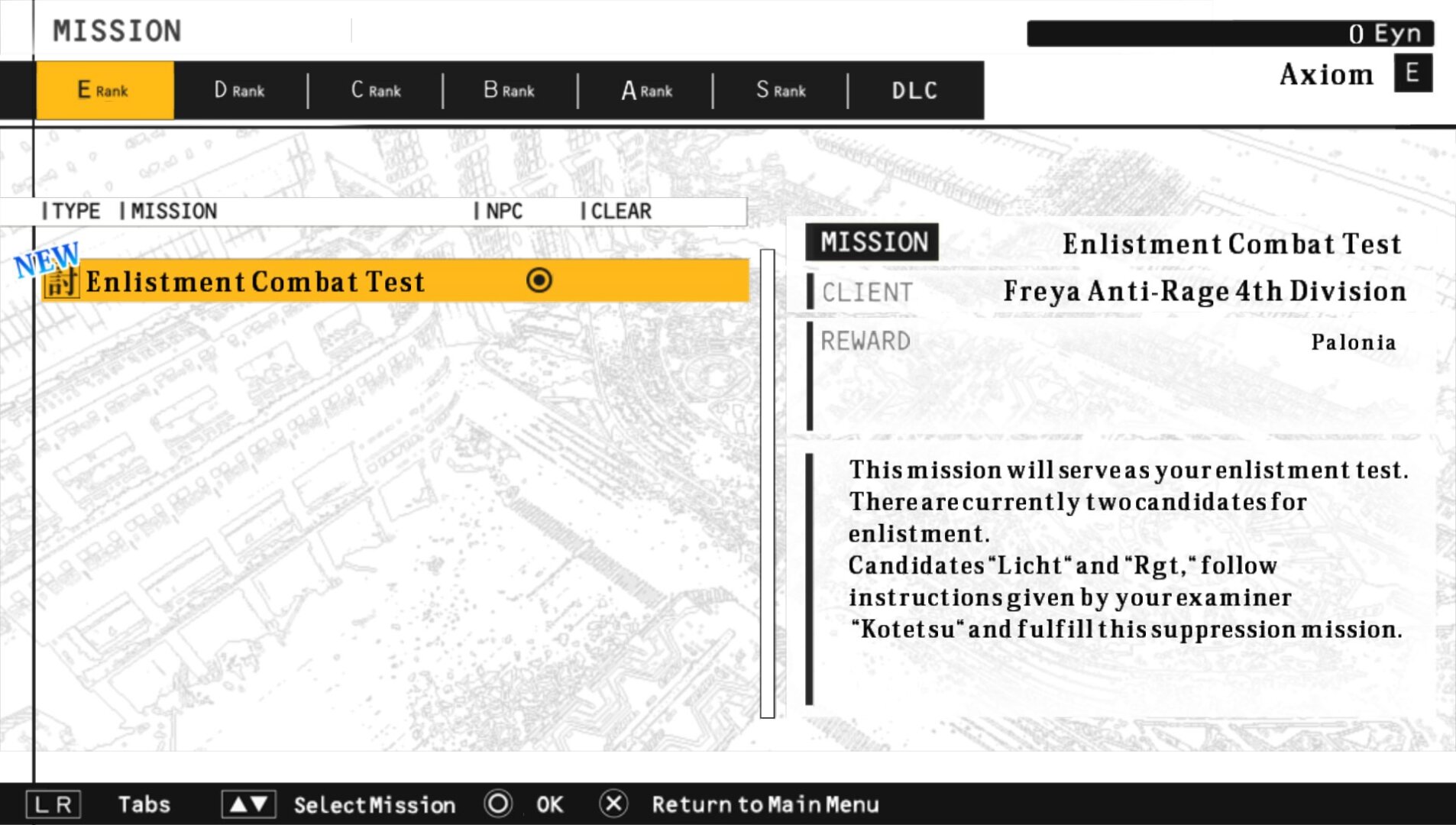
Task: Select the active E Rank tab
Action: (105, 90)
